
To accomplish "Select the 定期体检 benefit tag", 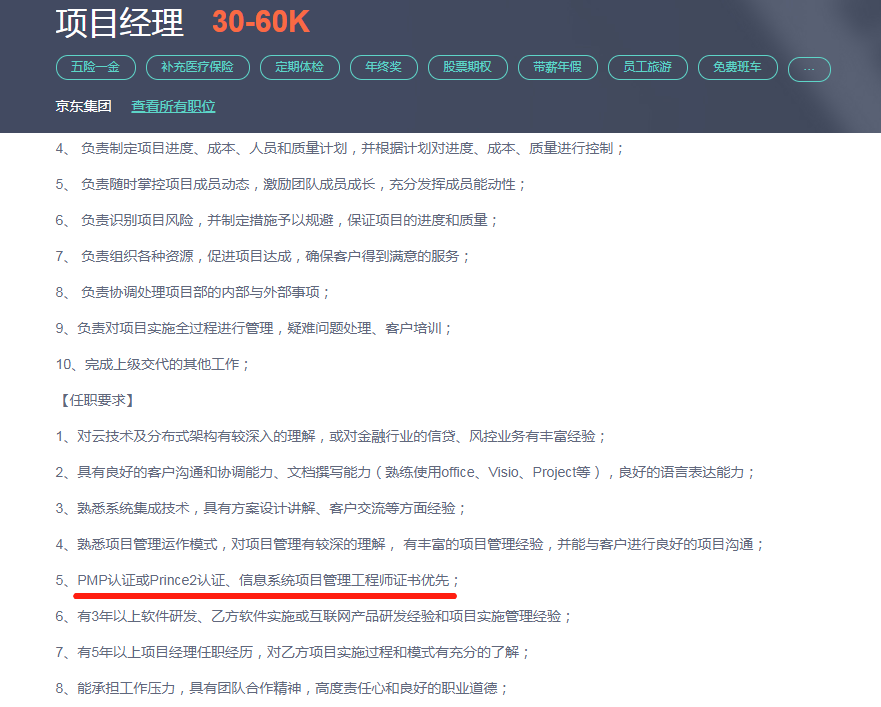I will [299, 68].
